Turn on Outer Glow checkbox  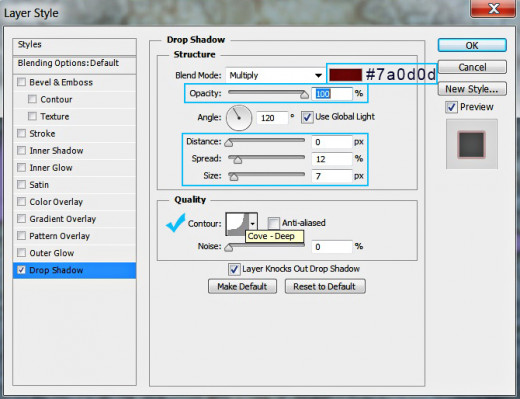[x=22, y=253]
